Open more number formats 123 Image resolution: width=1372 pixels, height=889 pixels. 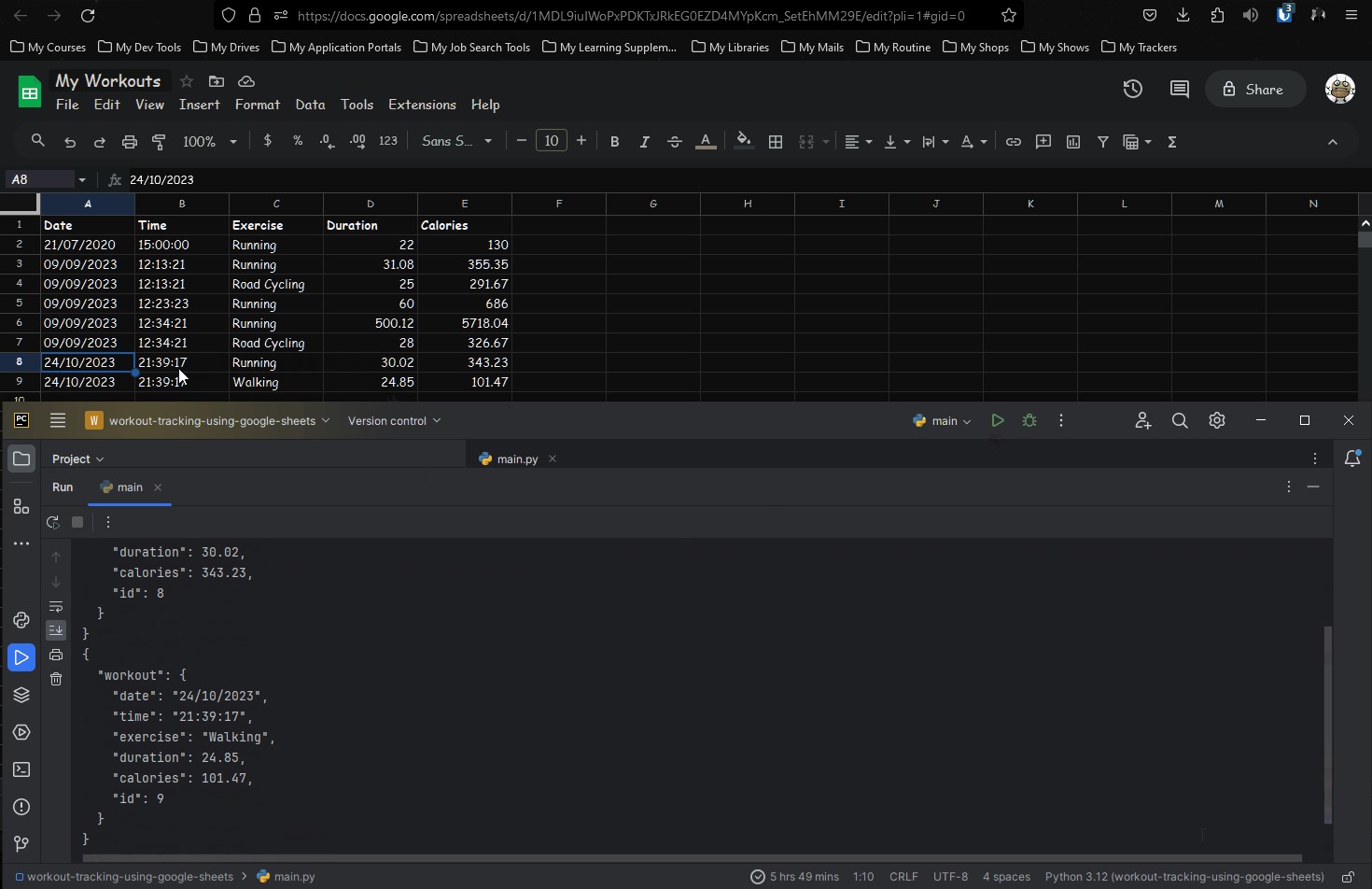click(388, 141)
